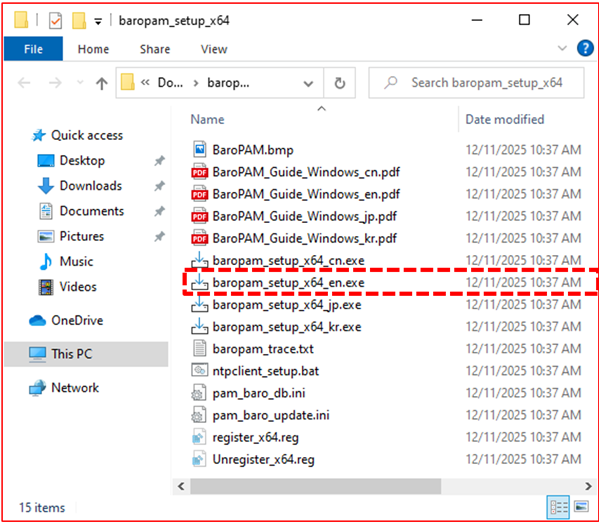
Task: Select baropam_setup_x64_jp.exe installer icon
Action: click(199, 304)
